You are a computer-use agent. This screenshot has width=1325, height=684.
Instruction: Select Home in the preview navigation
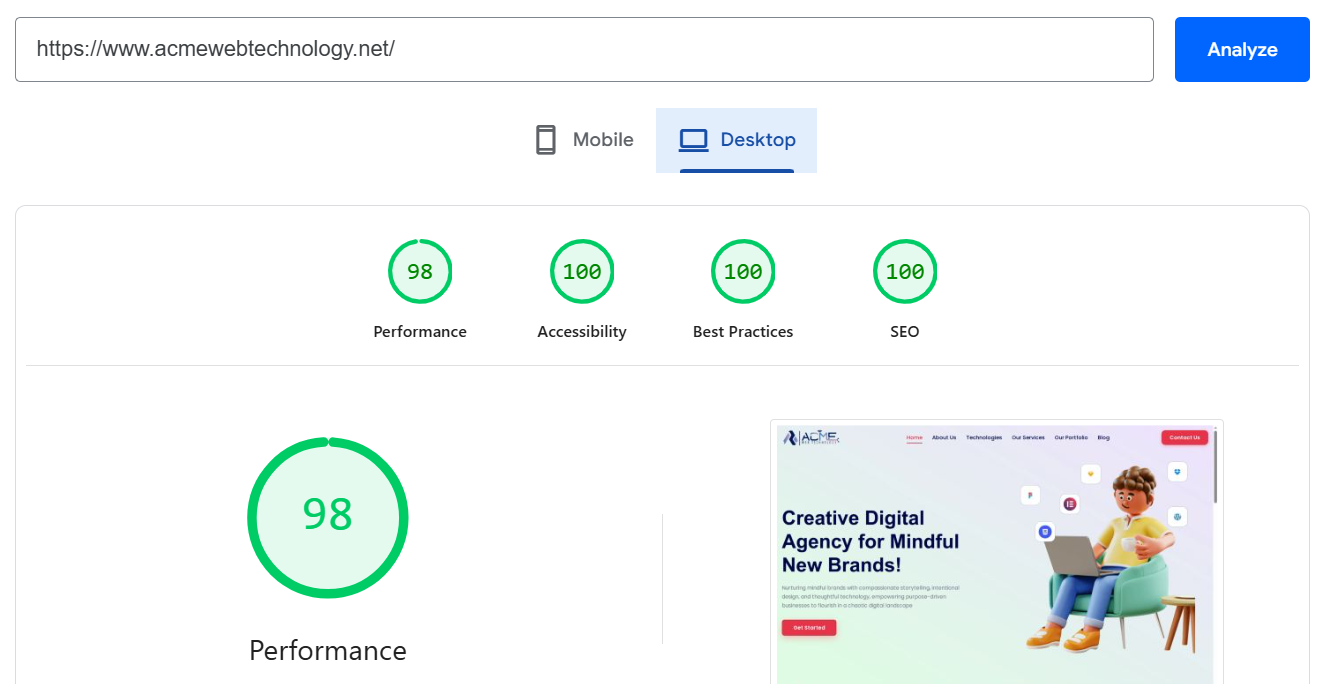(x=914, y=438)
